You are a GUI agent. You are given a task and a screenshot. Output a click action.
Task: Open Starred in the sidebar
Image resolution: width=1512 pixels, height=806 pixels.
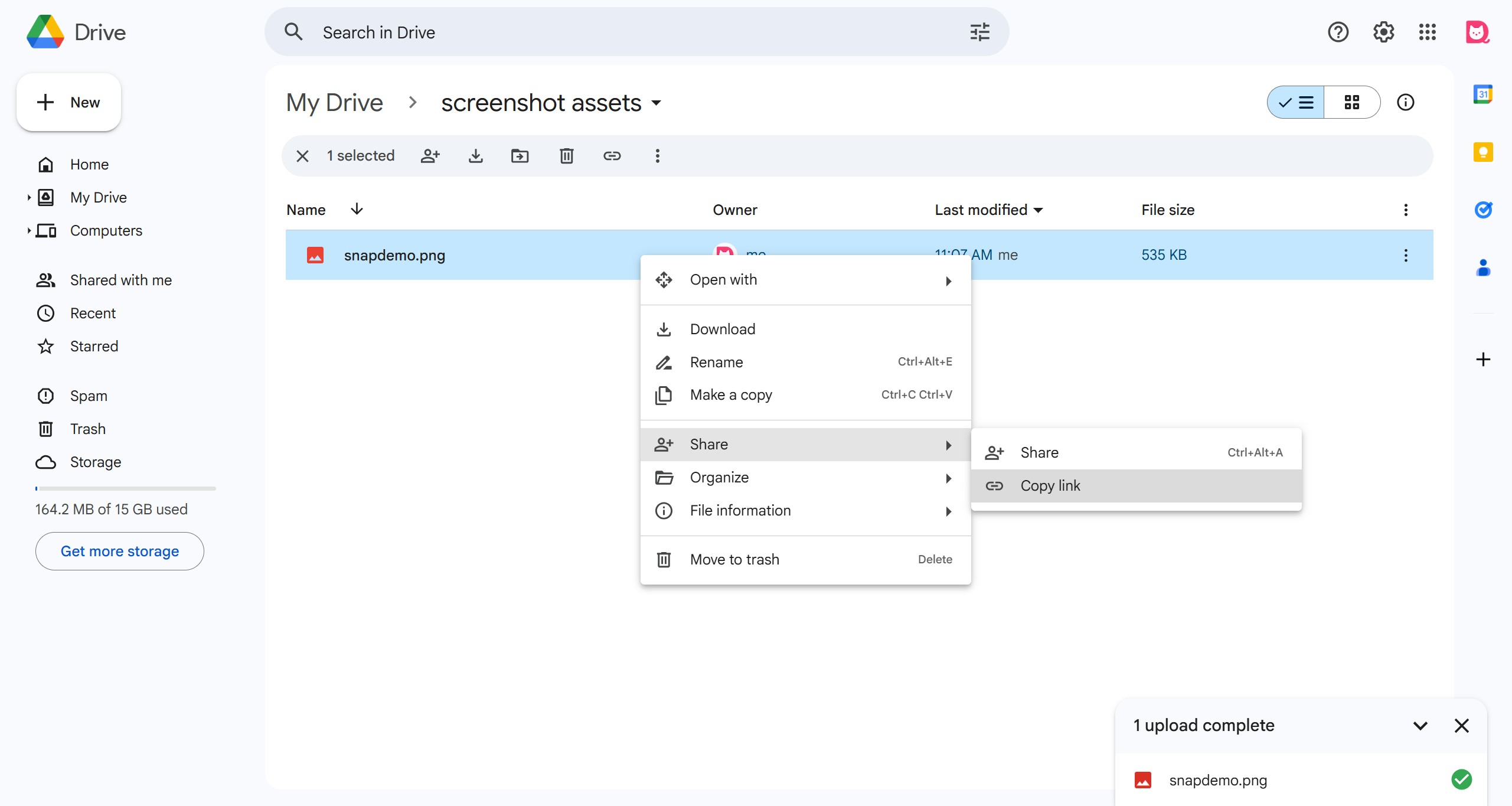tap(94, 346)
